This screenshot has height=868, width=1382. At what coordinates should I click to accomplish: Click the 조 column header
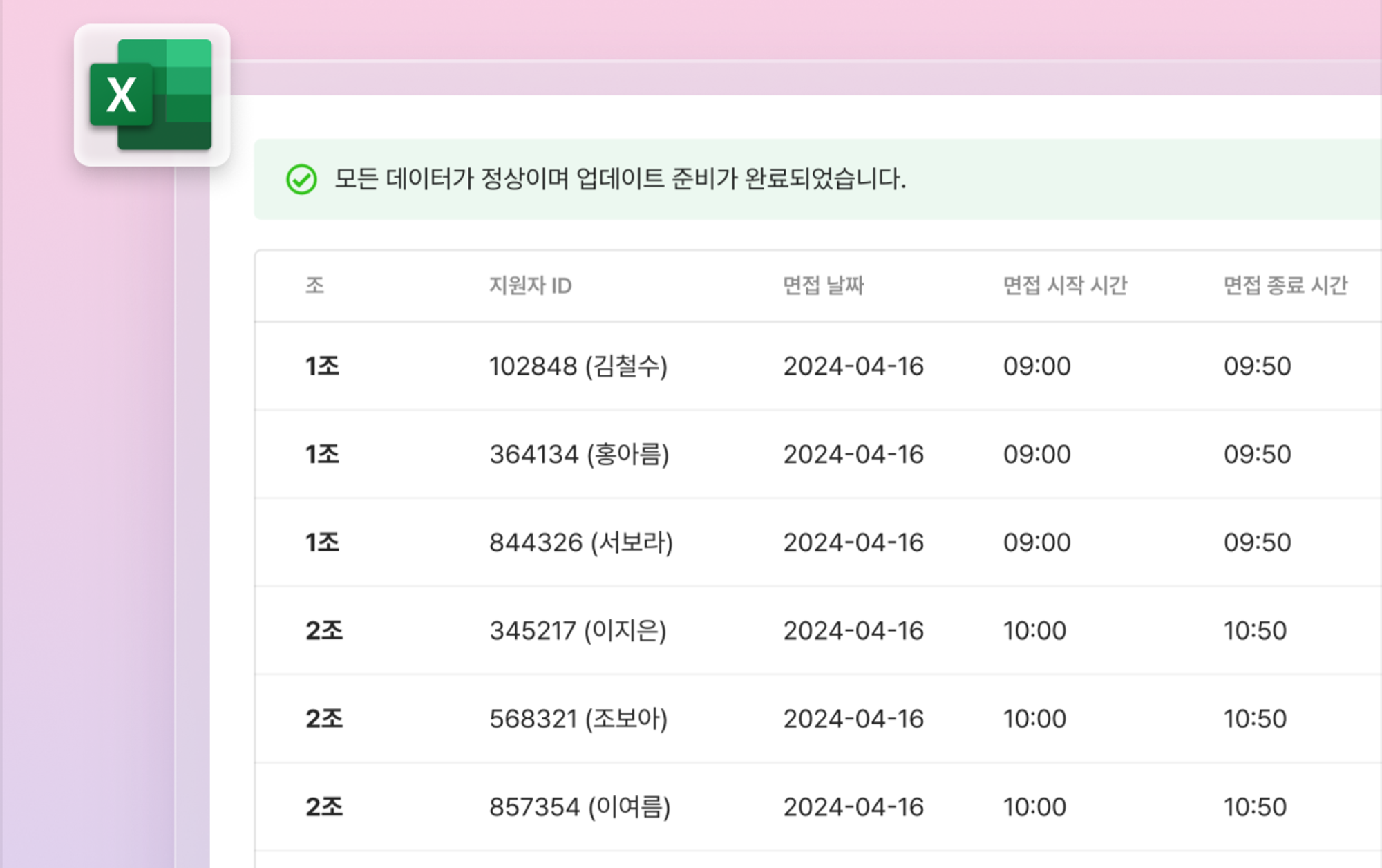[315, 285]
